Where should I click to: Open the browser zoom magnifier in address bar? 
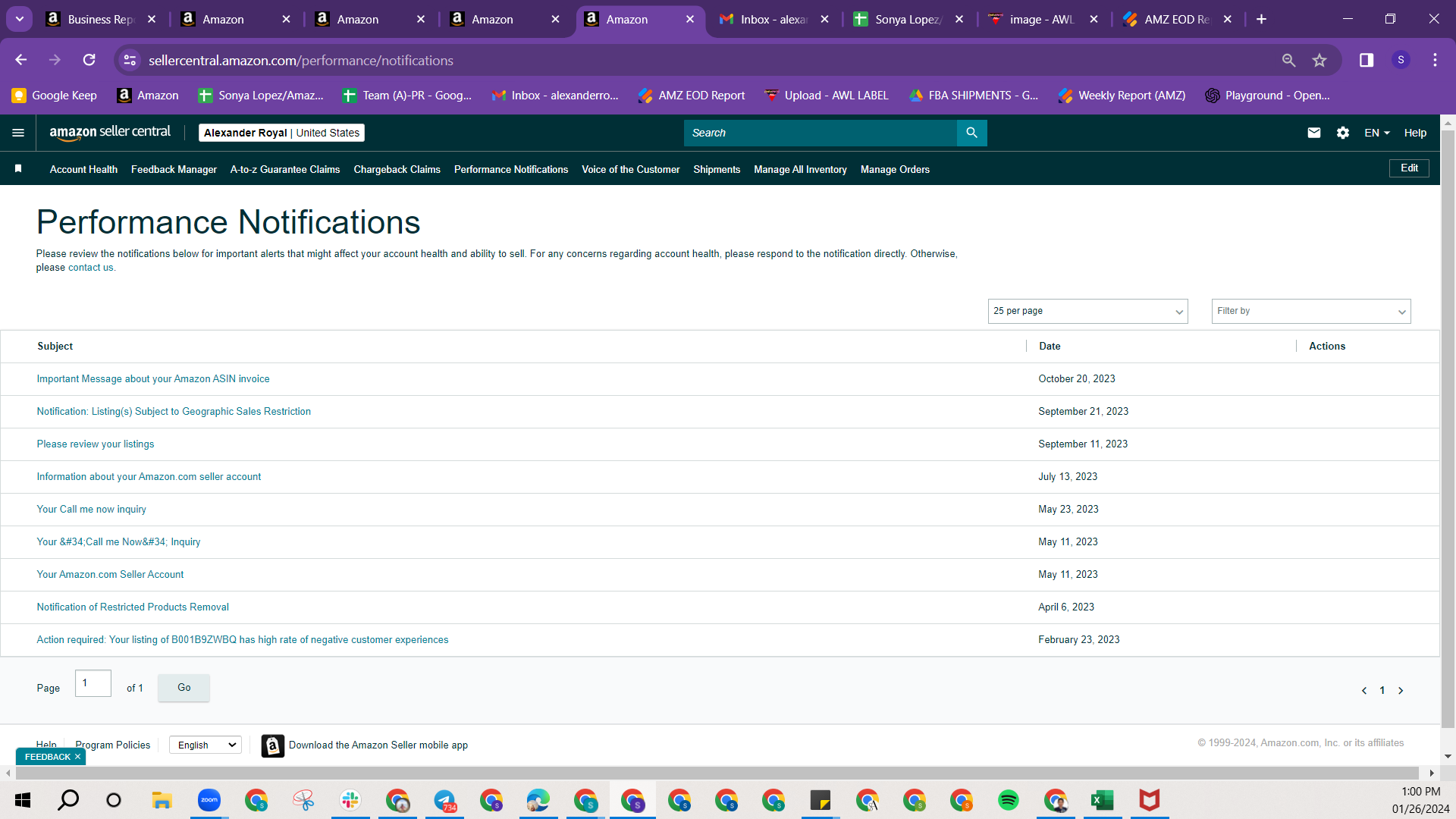point(1288,60)
